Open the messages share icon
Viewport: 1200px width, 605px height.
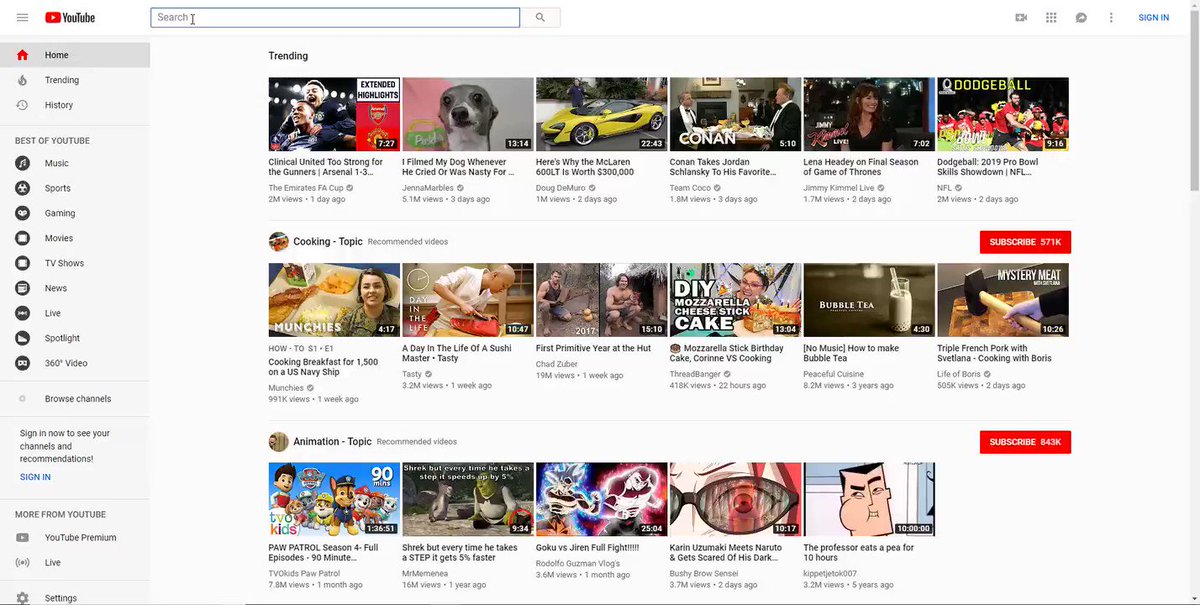point(1081,17)
